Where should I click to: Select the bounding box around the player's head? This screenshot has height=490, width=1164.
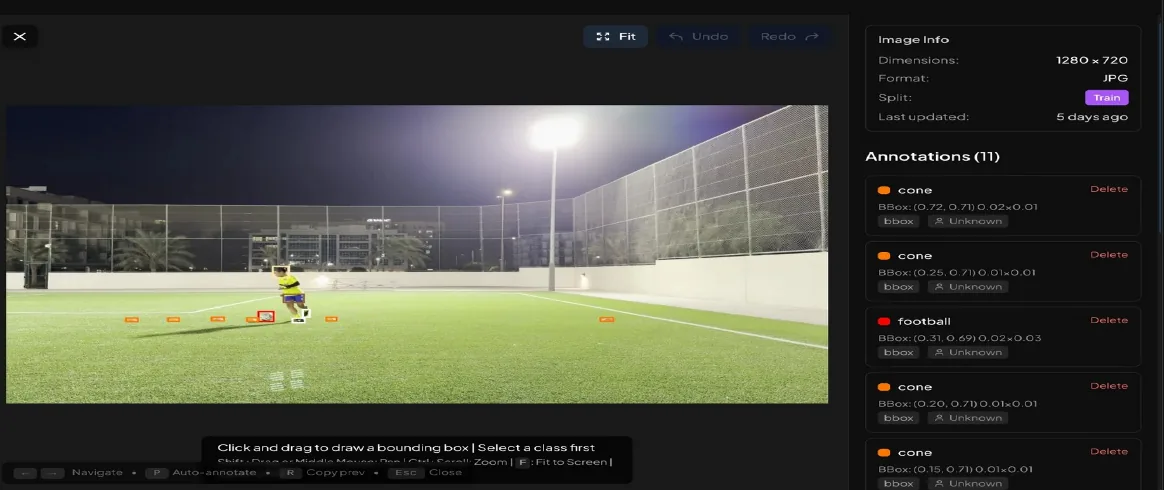click(x=281, y=271)
